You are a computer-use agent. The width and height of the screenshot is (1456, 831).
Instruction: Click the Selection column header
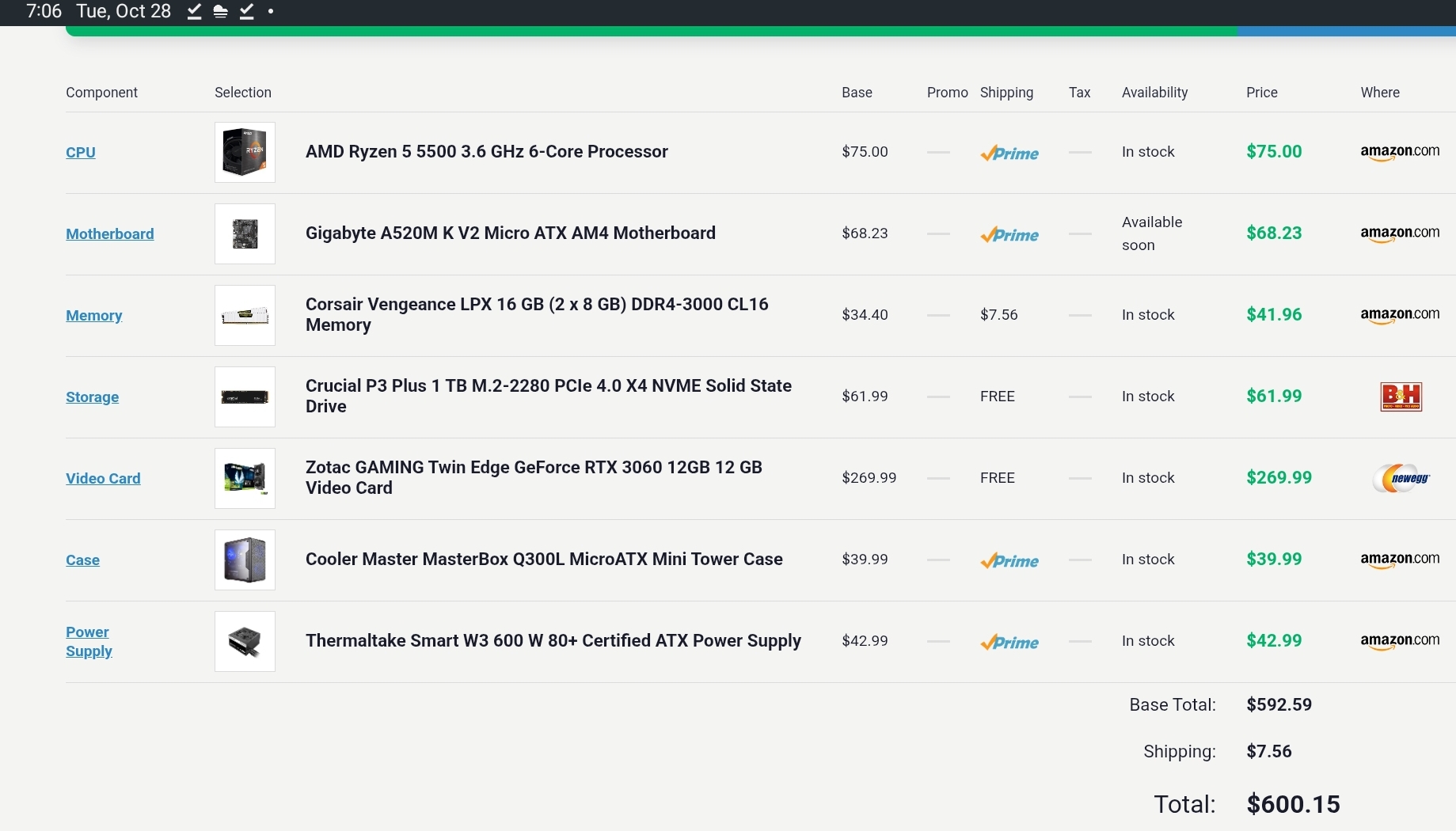(x=243, y=93)
